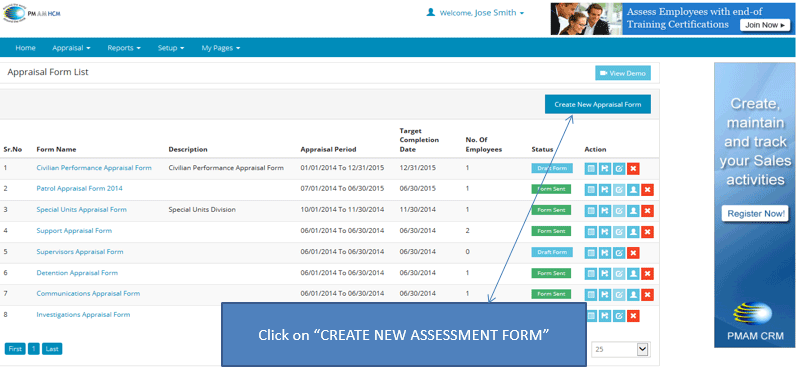Open the Detention Appraisal Form link
Image resolution: width=801 pixels, height=389 pixels.
tap(77, 272)
